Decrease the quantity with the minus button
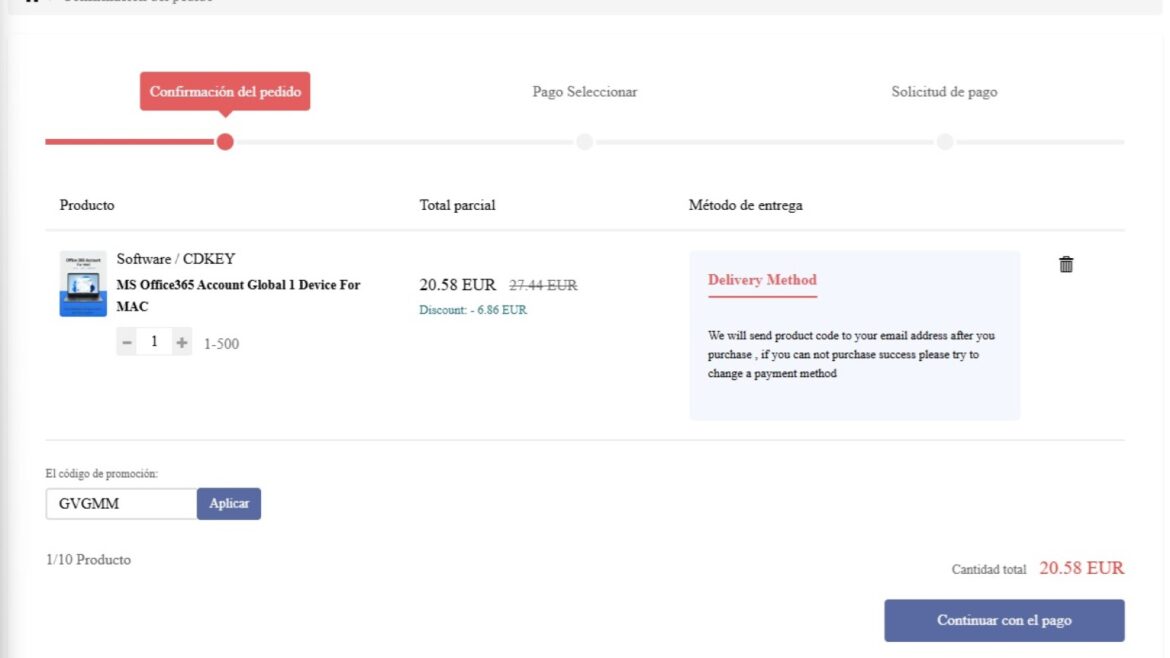 point(127,342)
